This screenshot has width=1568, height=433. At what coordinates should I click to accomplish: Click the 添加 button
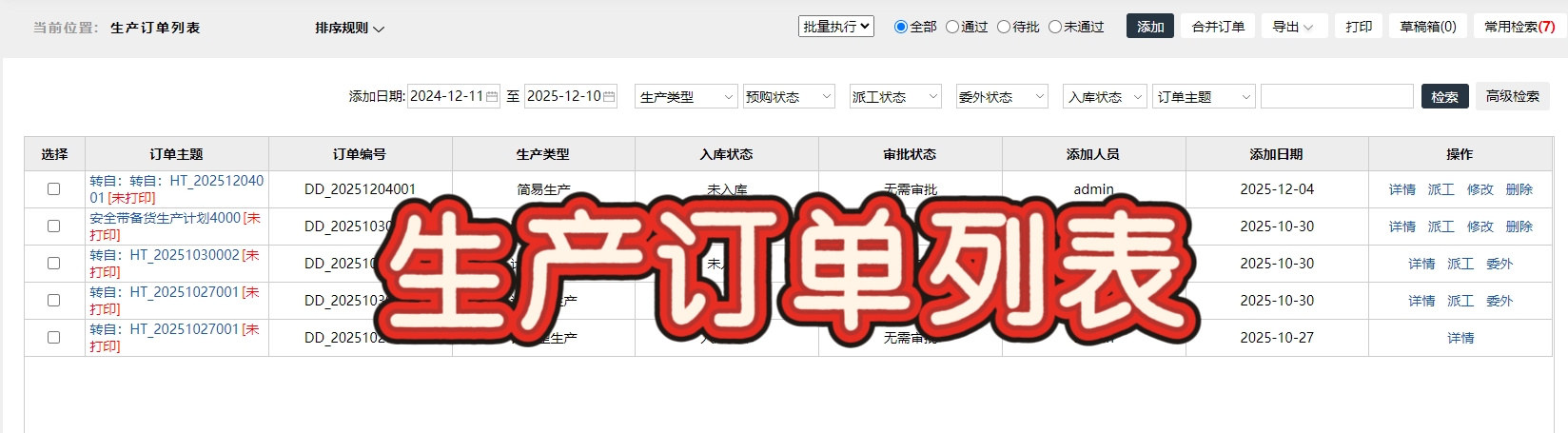coord(1150,27)
